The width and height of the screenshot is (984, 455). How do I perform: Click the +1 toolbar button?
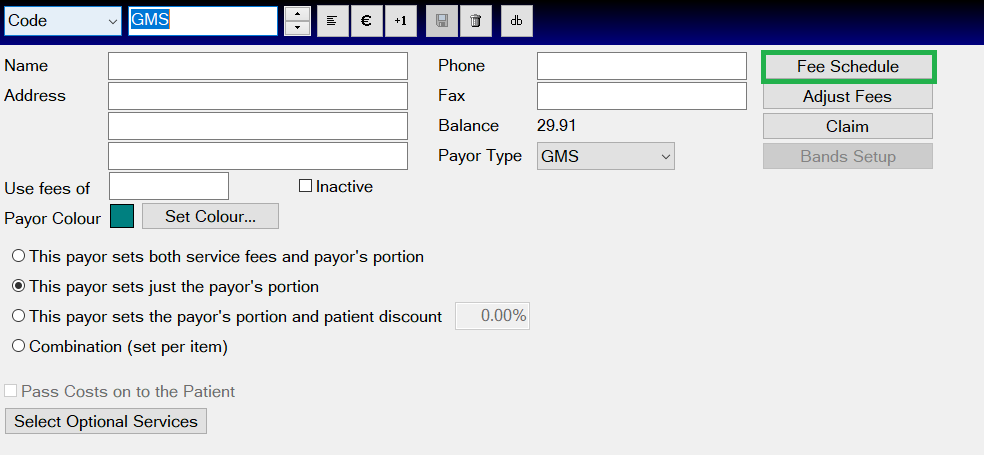click(x=400, y=21)
